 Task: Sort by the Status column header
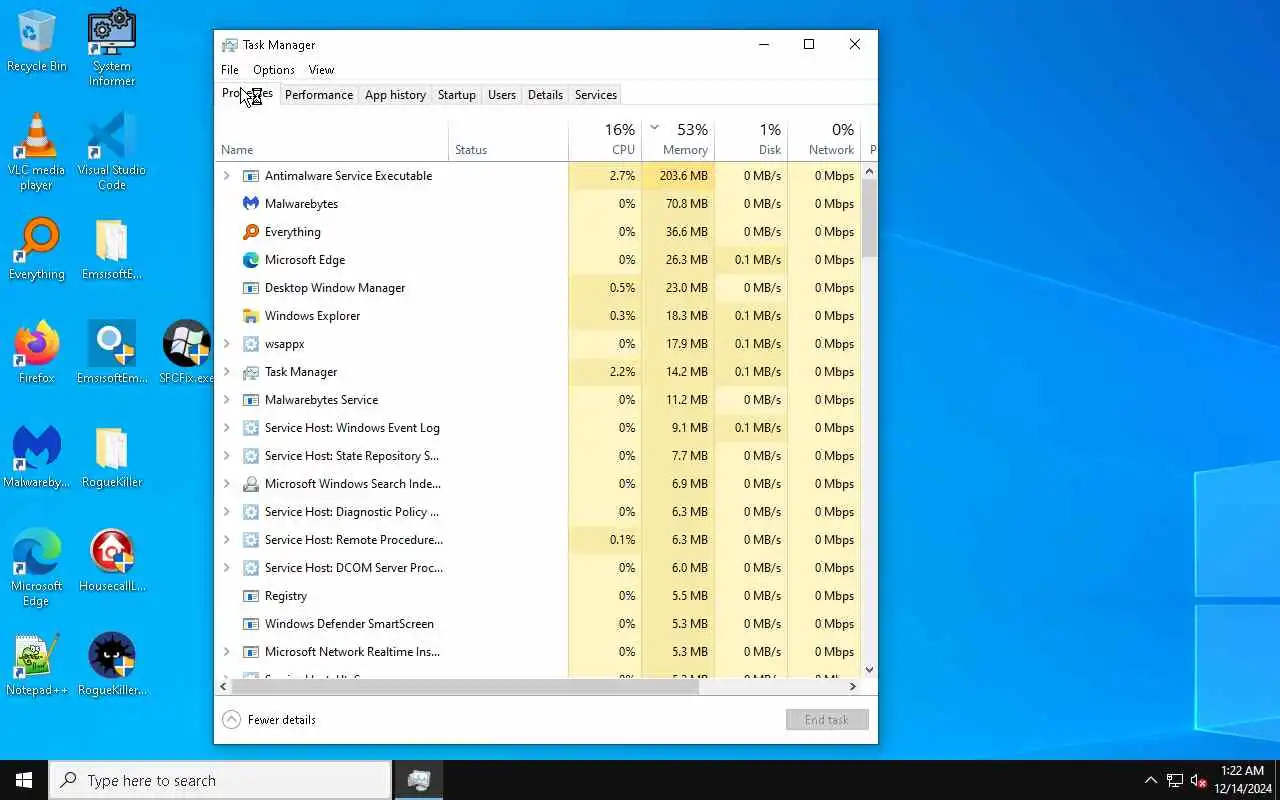(x=508, y=140)
